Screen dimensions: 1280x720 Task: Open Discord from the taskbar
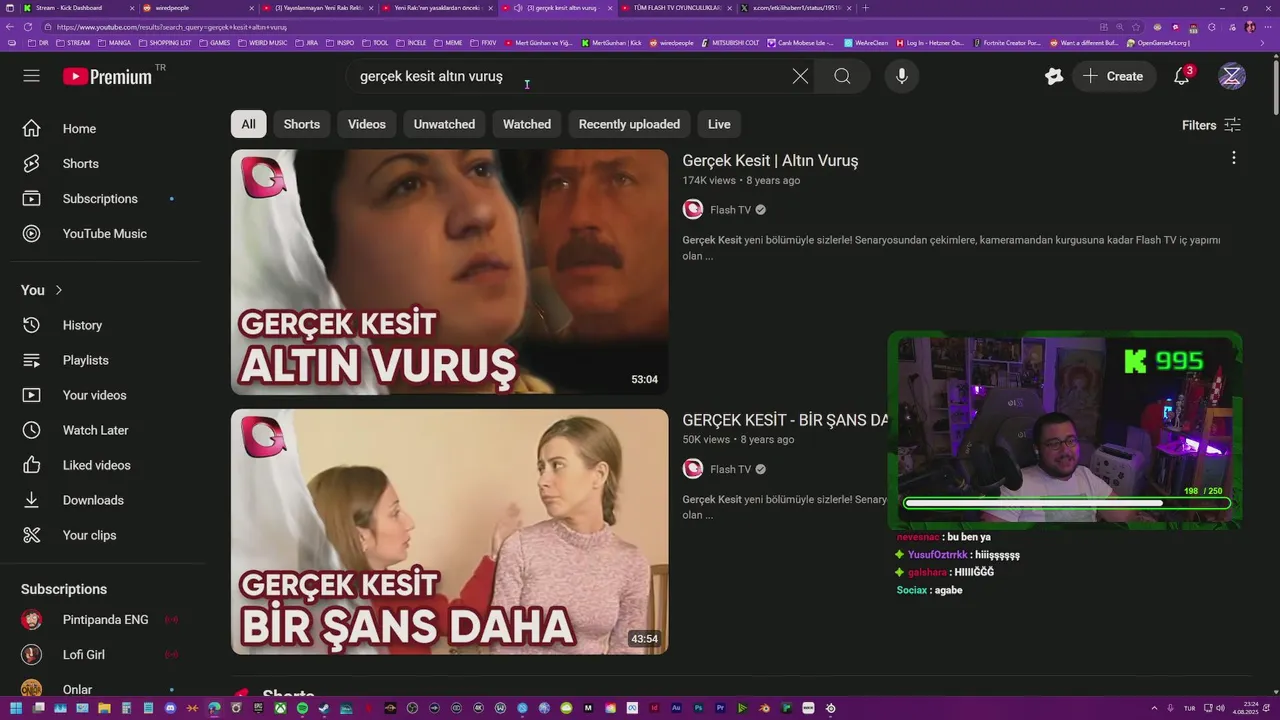tap(170, 708)
